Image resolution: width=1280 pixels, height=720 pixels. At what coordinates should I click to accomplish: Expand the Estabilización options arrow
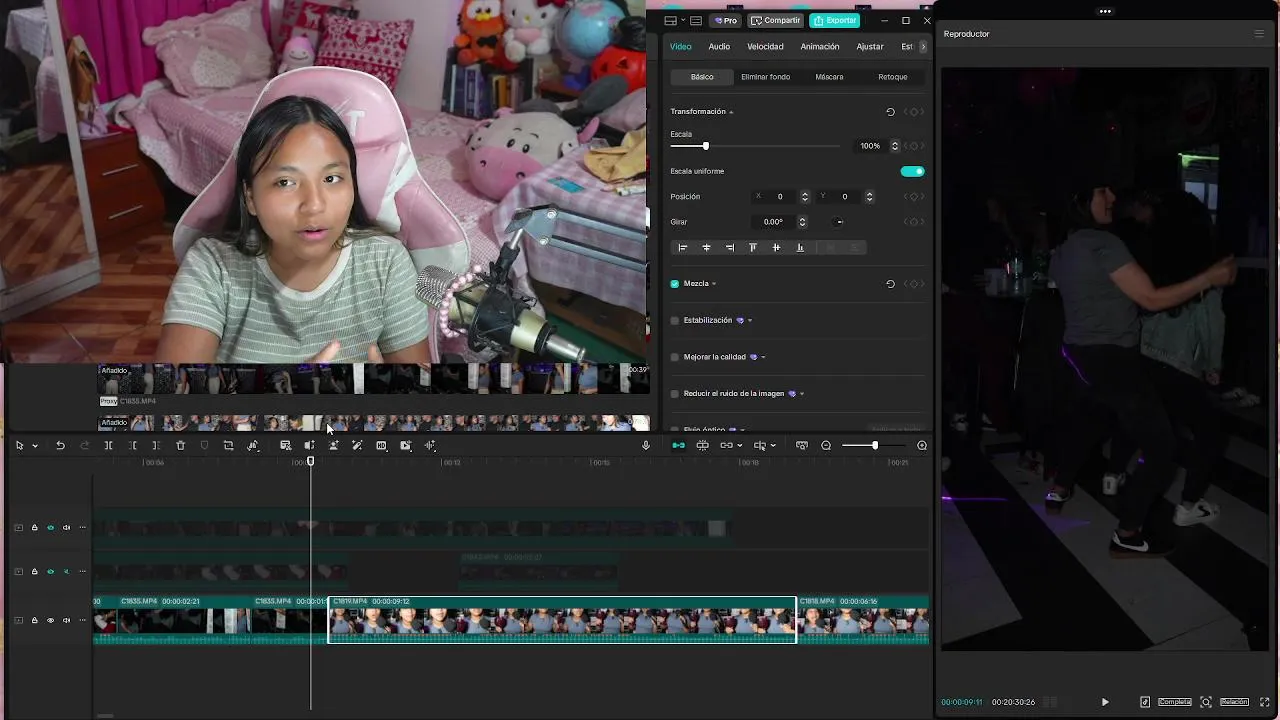tap(750, 320)
